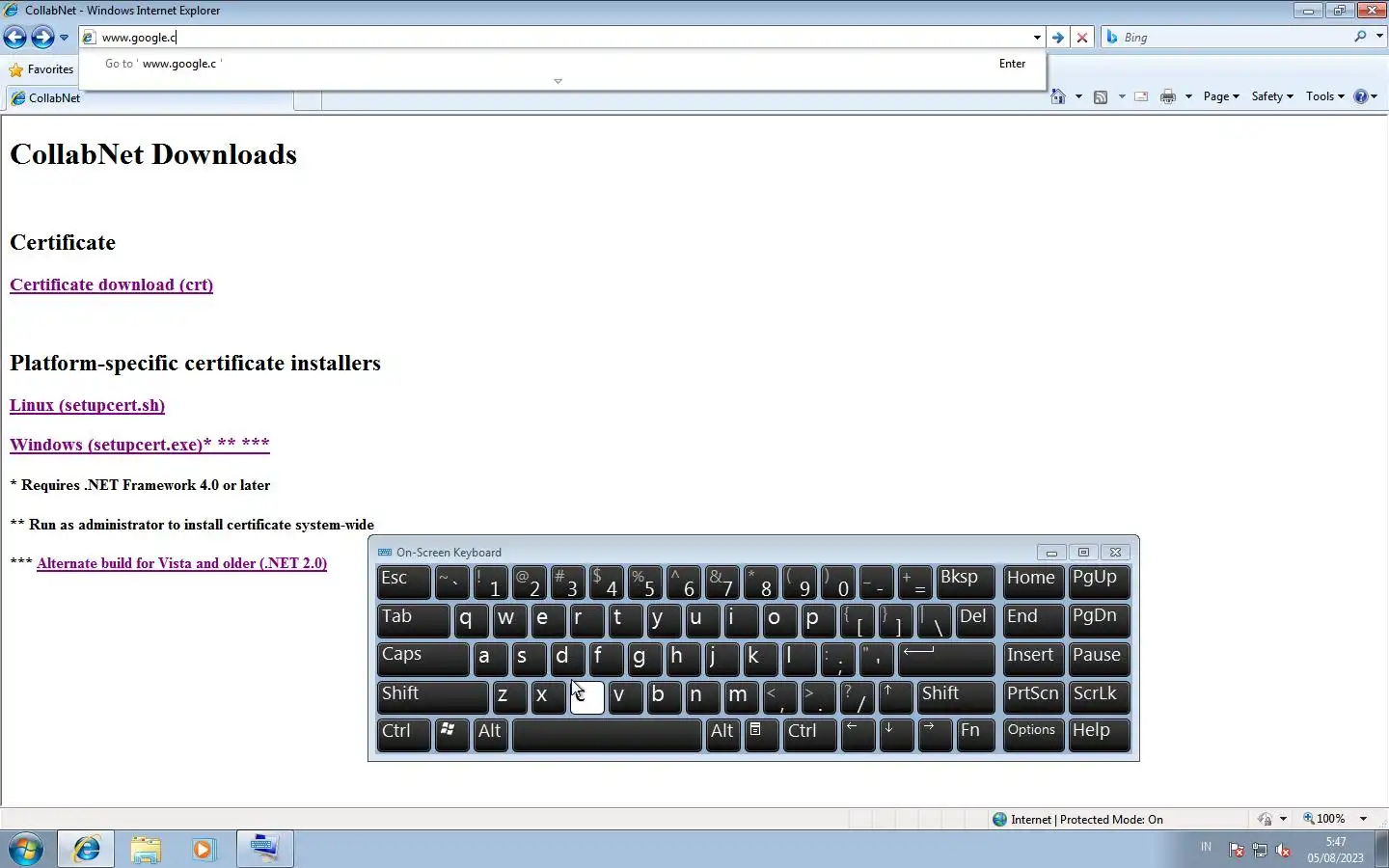The width and height of the screenshot is (1389, 868).
Task: Expand the suggestion list chevron under the address bar
Action: click(558, 82)
